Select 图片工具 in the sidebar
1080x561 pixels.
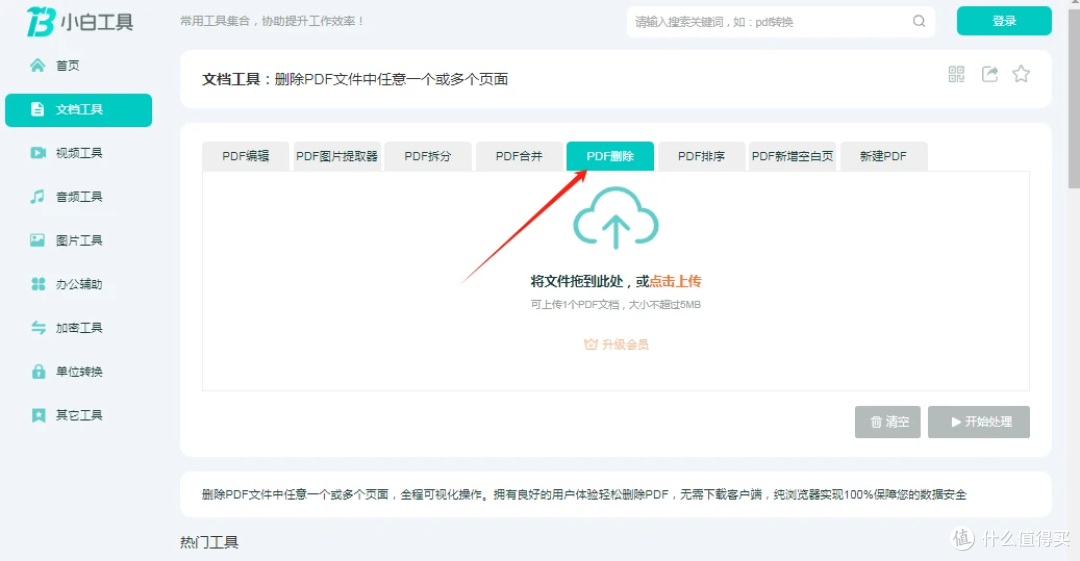pos(78,240)
